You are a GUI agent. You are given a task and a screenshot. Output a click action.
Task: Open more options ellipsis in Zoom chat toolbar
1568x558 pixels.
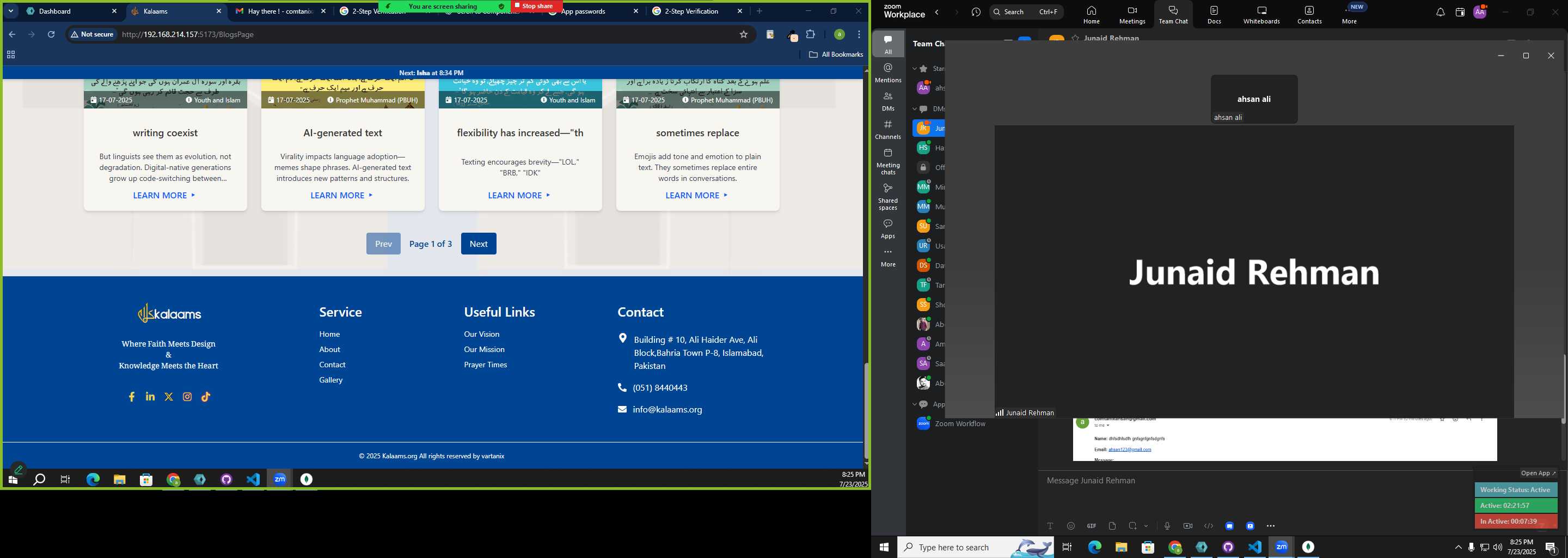(x=1270, y=526)
